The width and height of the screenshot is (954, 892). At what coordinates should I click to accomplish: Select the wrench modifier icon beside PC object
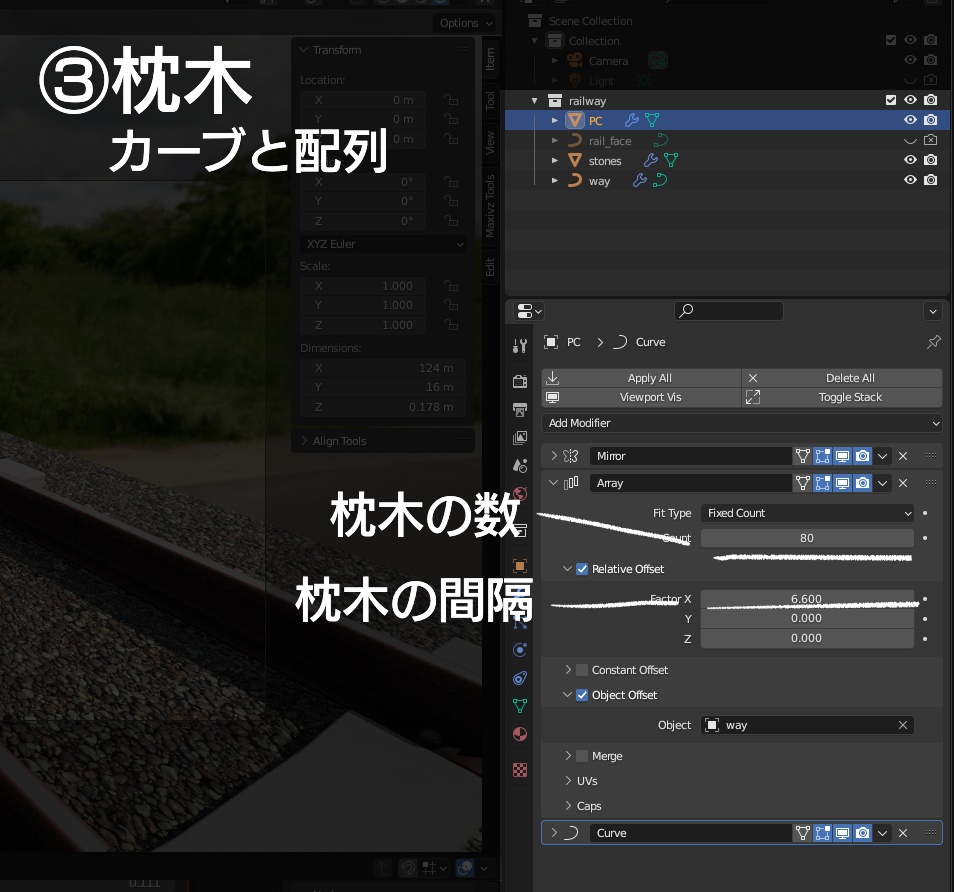633,120
